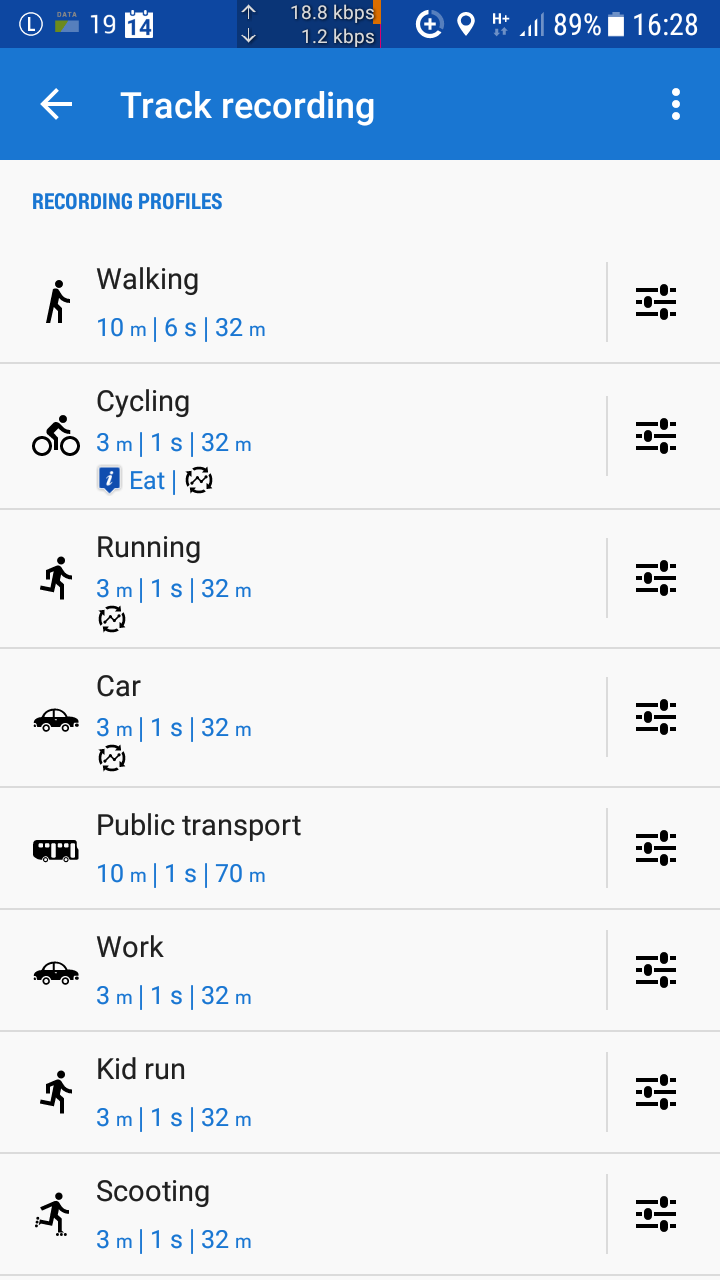Tap the location pin in status bar
Screen dimensions: 720x1280
465,24
